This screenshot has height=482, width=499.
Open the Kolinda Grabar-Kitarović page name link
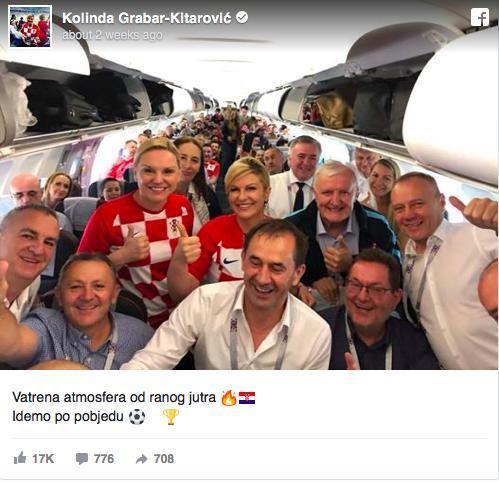click(147, 18)
